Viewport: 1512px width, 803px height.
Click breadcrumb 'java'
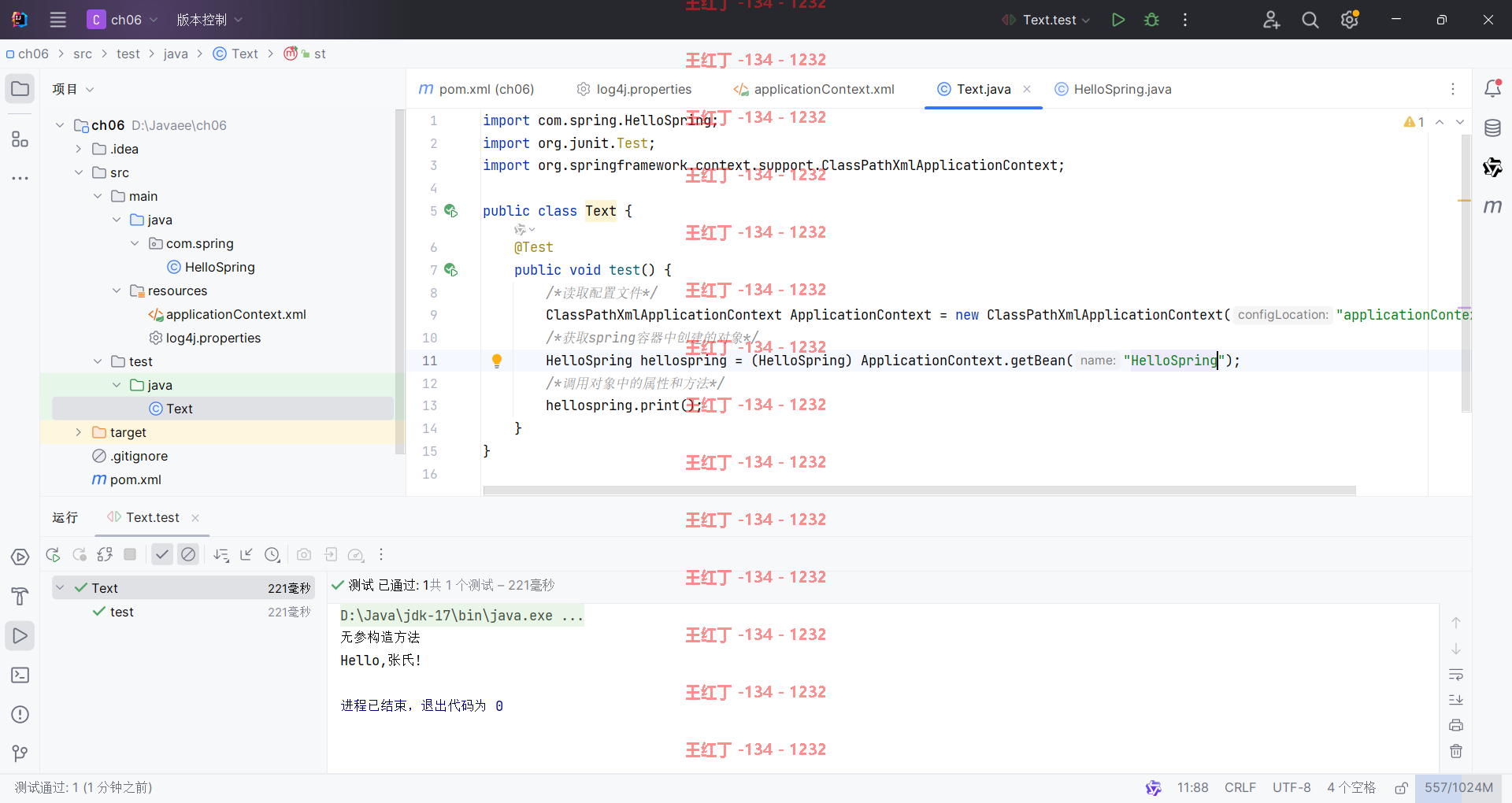pyautogui.click(x=176, y=54)
